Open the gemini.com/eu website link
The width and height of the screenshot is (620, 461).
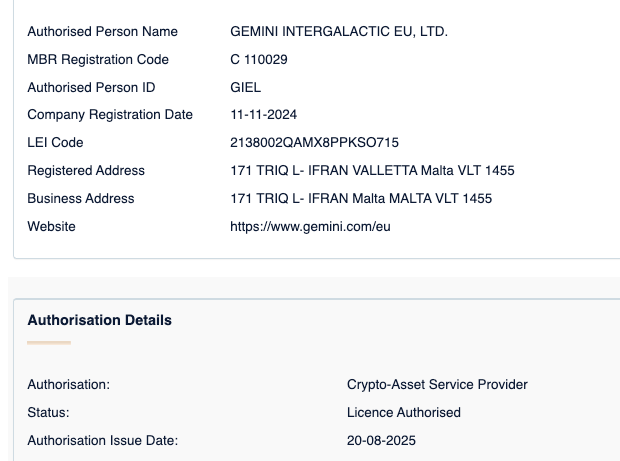[x=310, y=227]
